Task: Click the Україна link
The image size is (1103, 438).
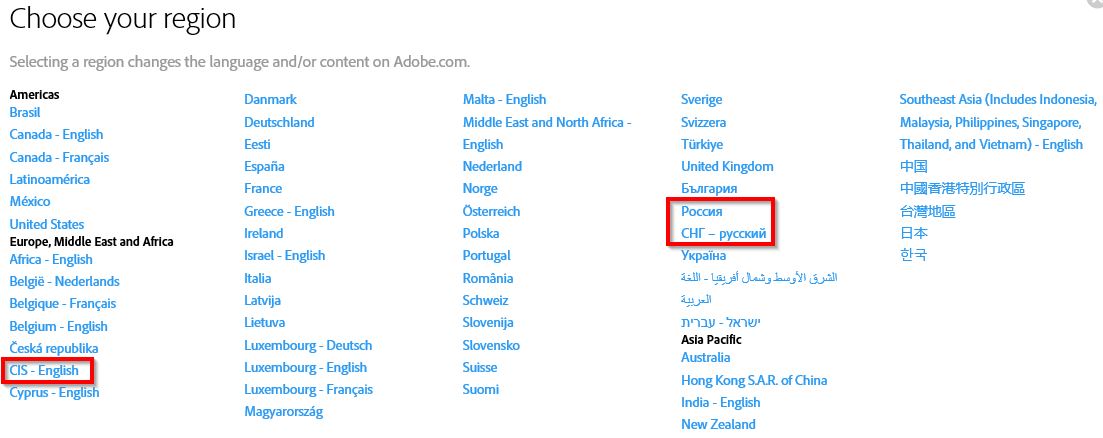Action: [x=704, y=256]
